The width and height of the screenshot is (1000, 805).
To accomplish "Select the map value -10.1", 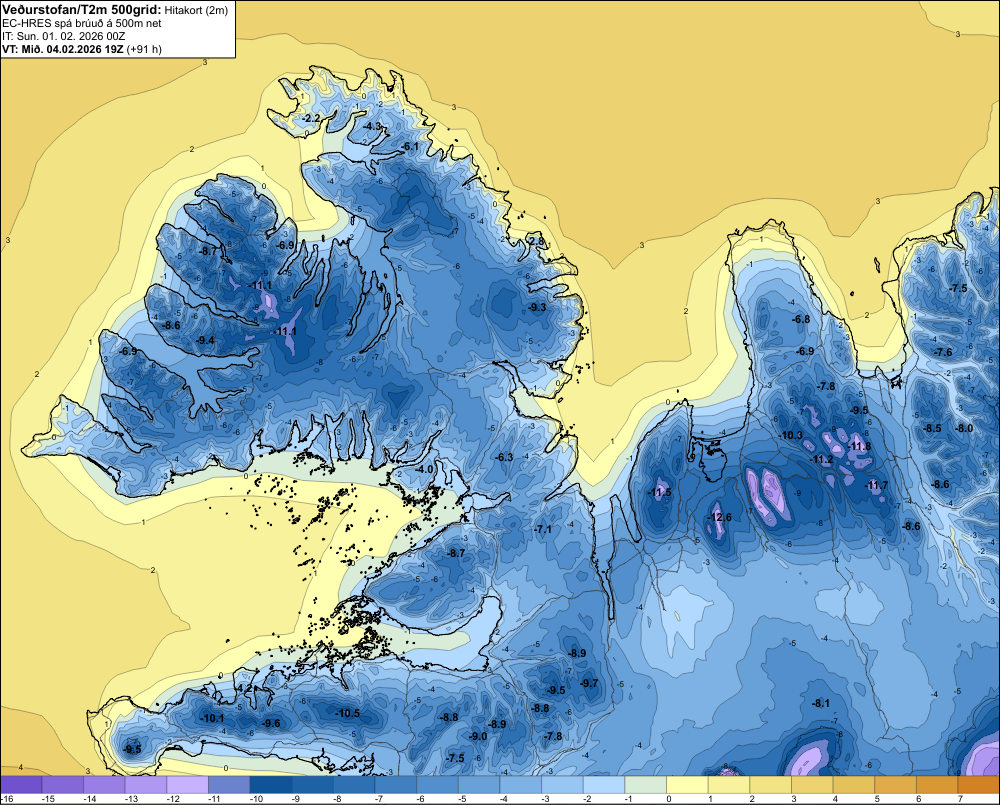I will (212, 718).
